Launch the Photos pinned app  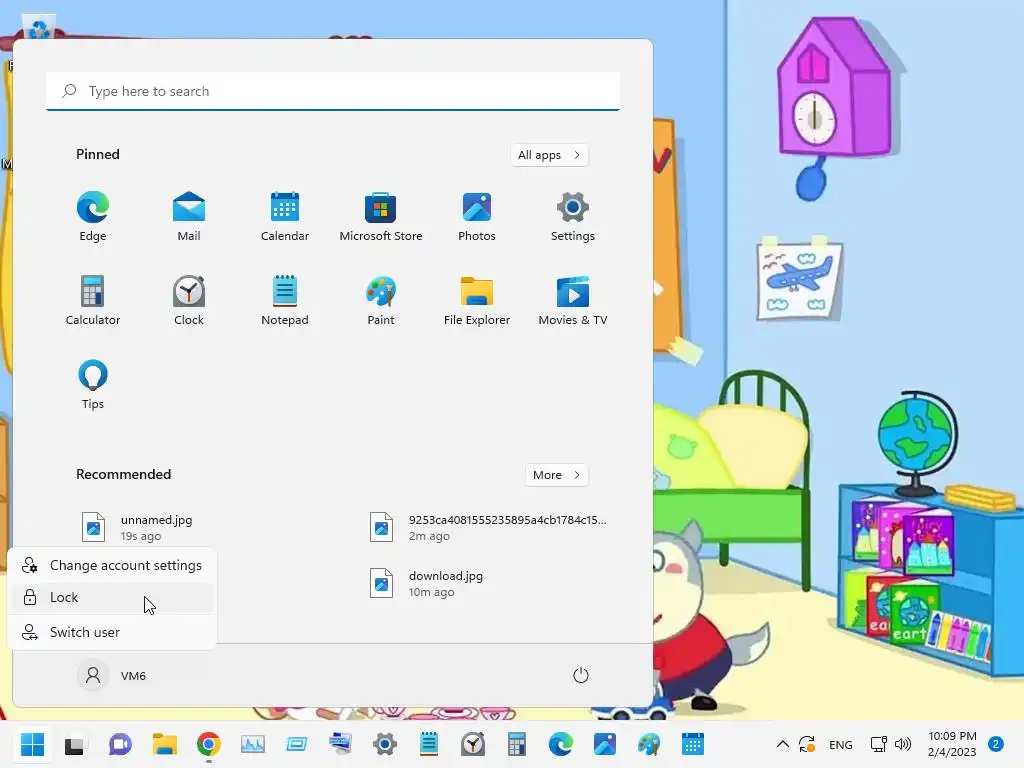tap(477, 217)
